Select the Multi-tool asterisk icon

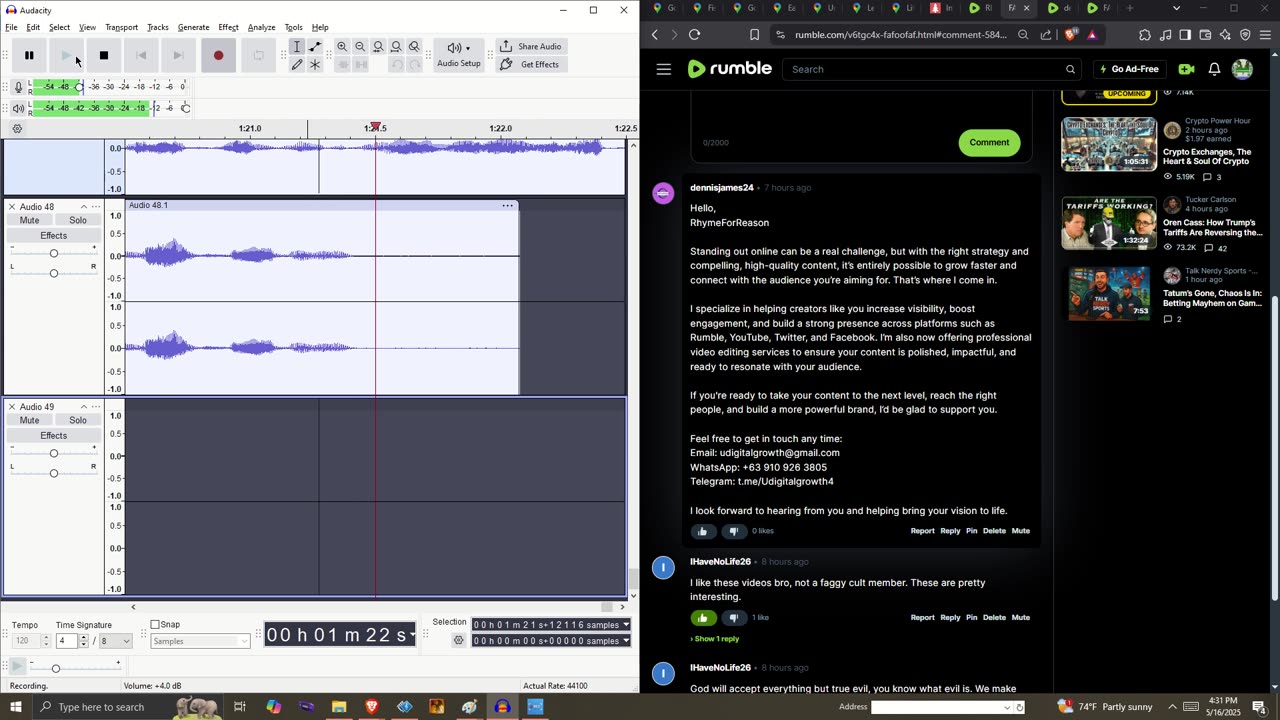click(315, 65)
